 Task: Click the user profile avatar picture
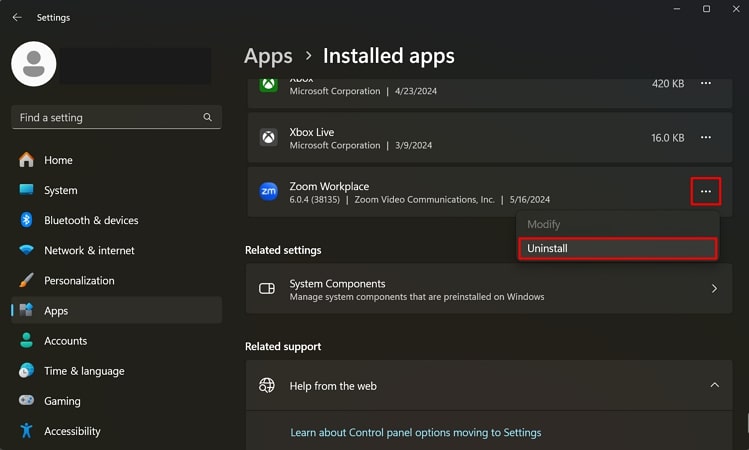(32, 65)
